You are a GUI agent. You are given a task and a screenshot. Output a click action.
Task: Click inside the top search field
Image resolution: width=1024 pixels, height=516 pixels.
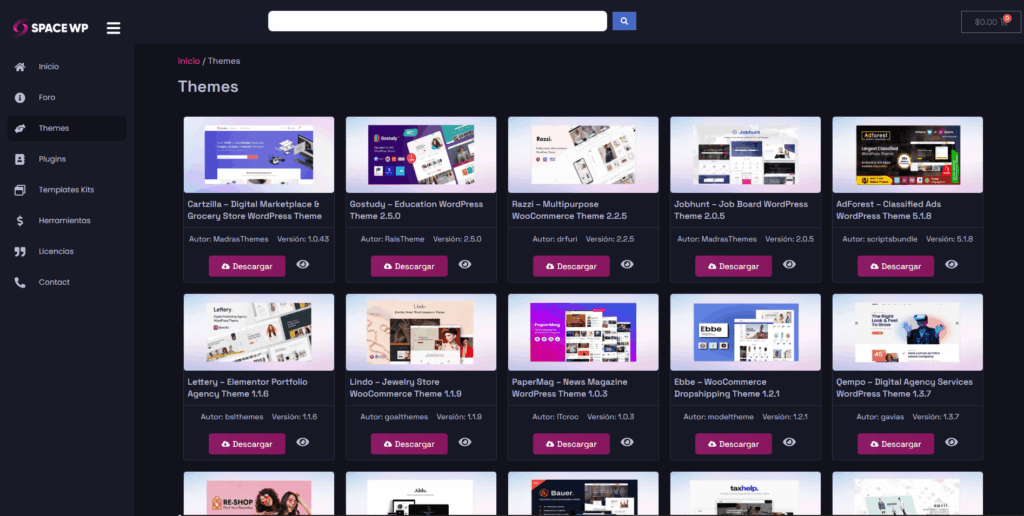(x=438, y=21)
